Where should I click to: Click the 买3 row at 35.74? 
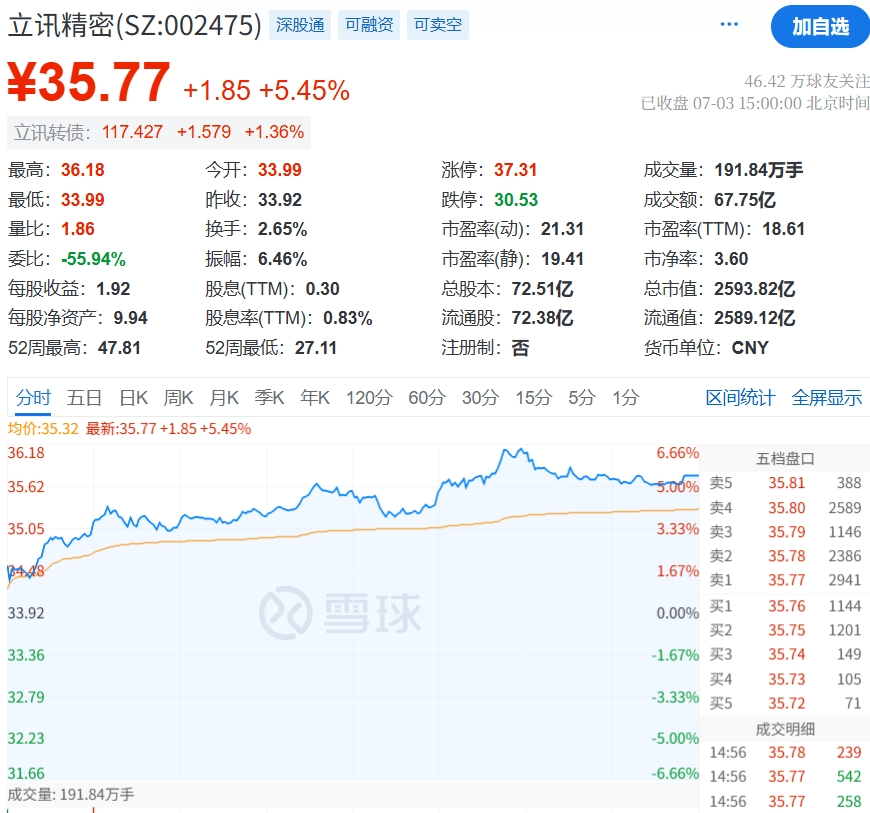(x=785, y=655)
